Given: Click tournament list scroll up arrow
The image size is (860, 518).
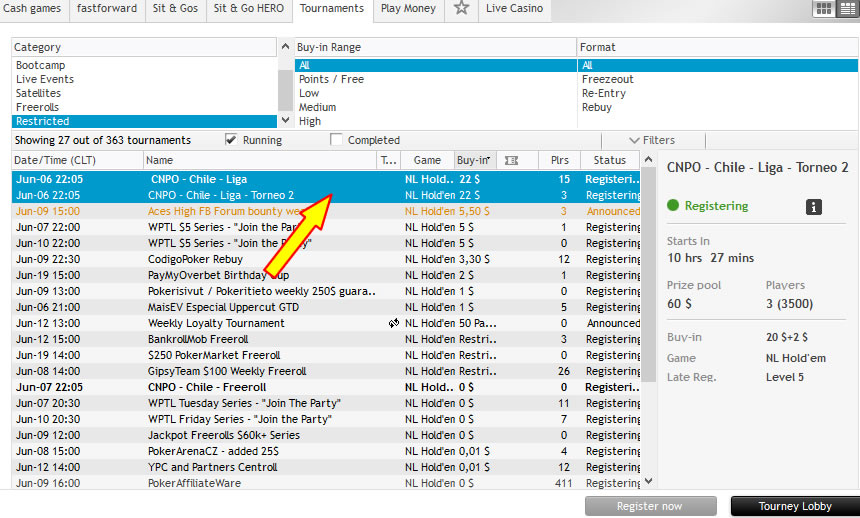Looking at the screenshot, I should click(x=648, y=160).
